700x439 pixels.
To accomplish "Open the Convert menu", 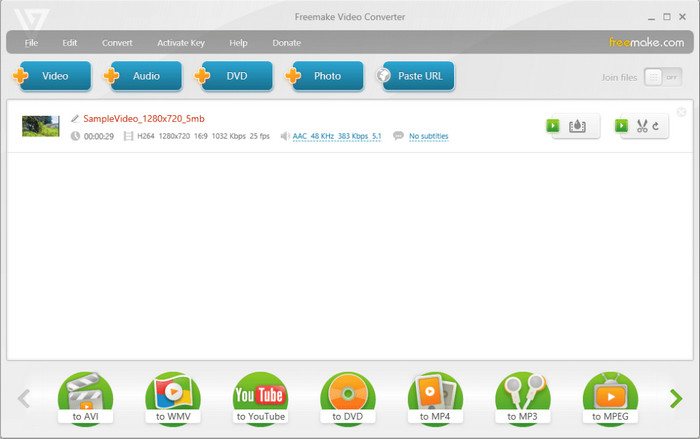I will 117,43.
